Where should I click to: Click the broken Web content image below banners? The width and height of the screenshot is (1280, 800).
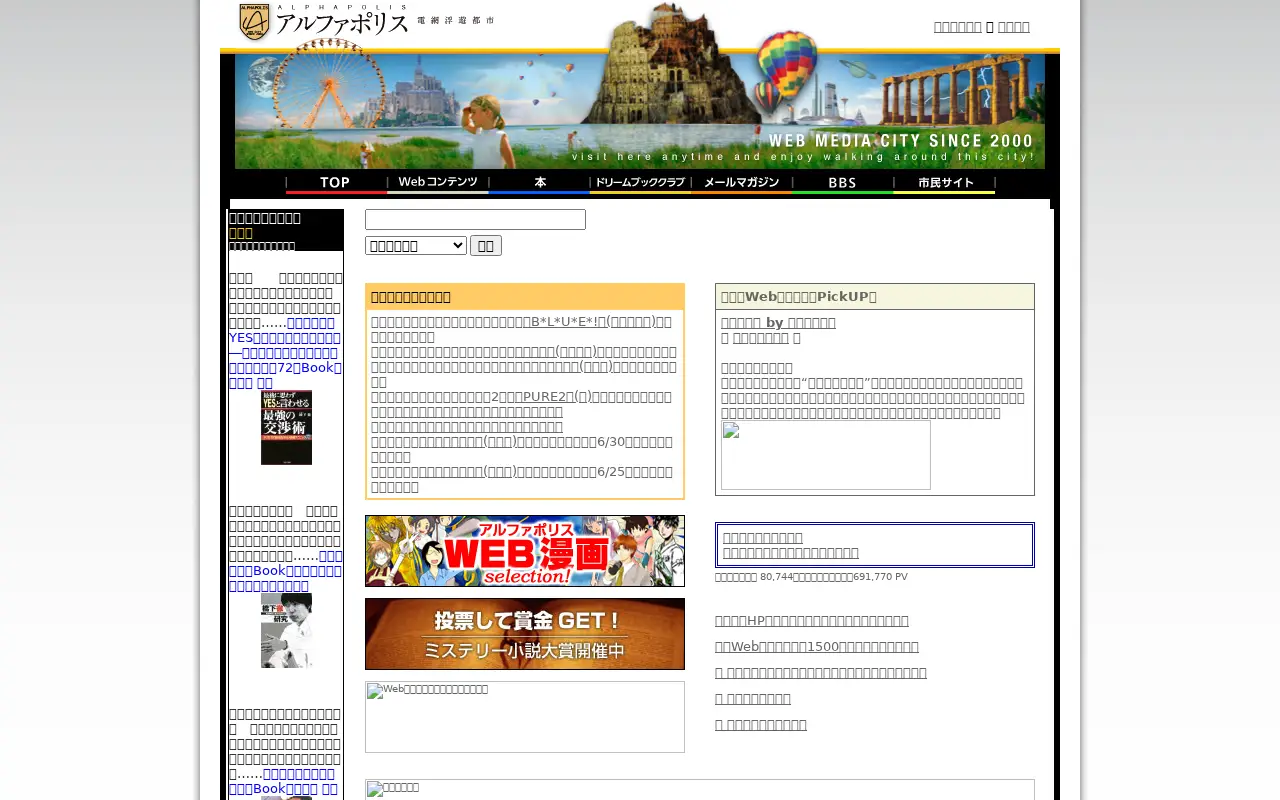(x=525, y=717)
